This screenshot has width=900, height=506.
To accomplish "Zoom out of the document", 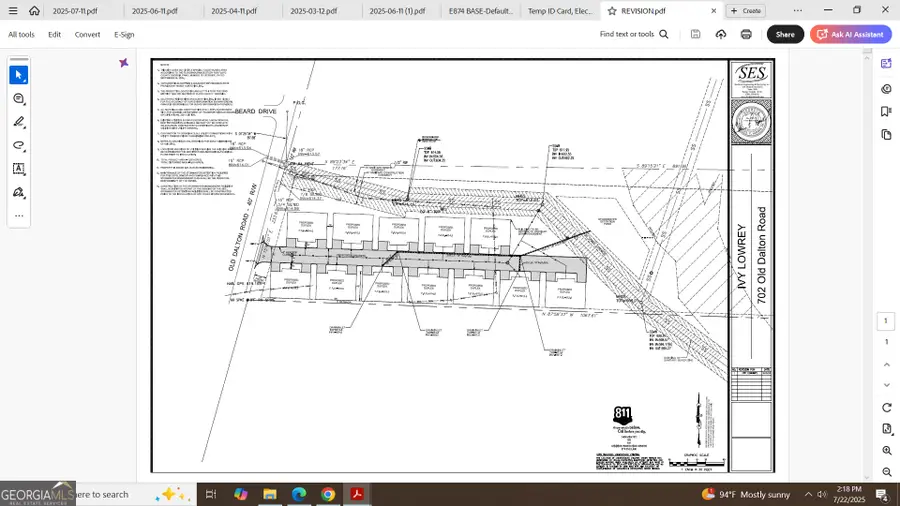I will pyautogui.click(x=886, y=472).
